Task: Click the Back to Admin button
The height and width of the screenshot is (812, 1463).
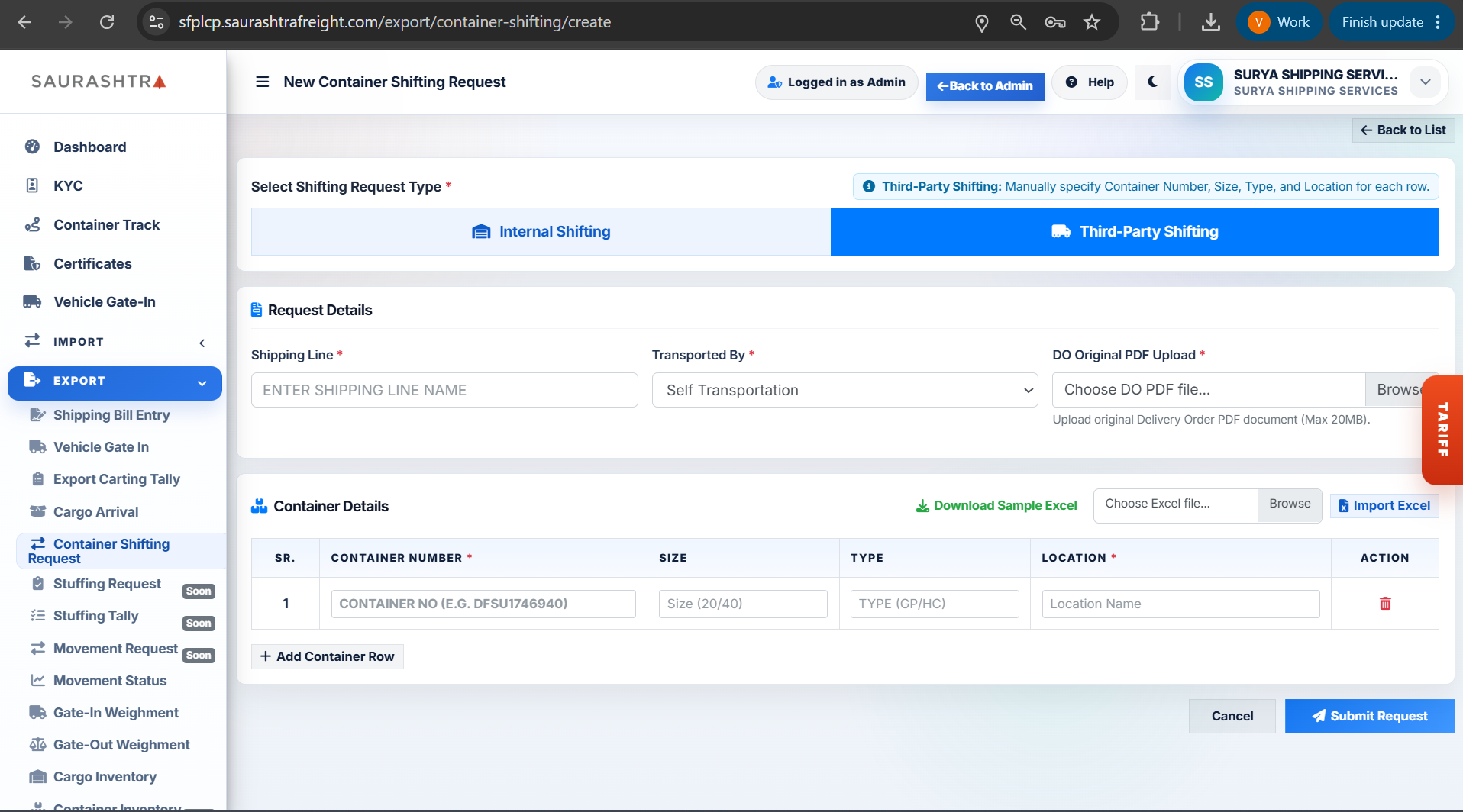Action: (x=985, y=86)
